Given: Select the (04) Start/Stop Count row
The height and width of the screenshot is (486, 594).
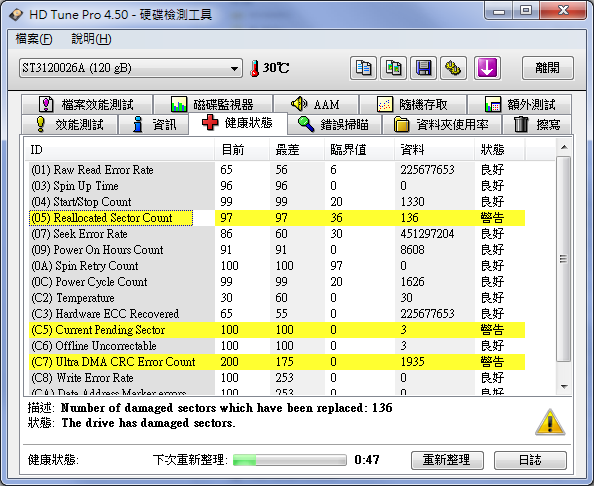Looking at the screenshot, I should tap(277, 202).
